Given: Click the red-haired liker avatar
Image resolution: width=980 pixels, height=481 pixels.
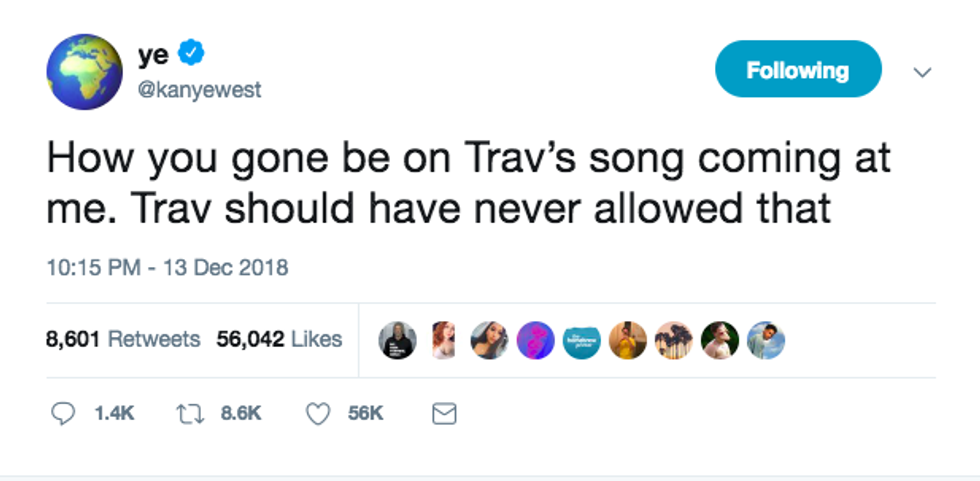Looking at the screenshot, I should [443, 341].
